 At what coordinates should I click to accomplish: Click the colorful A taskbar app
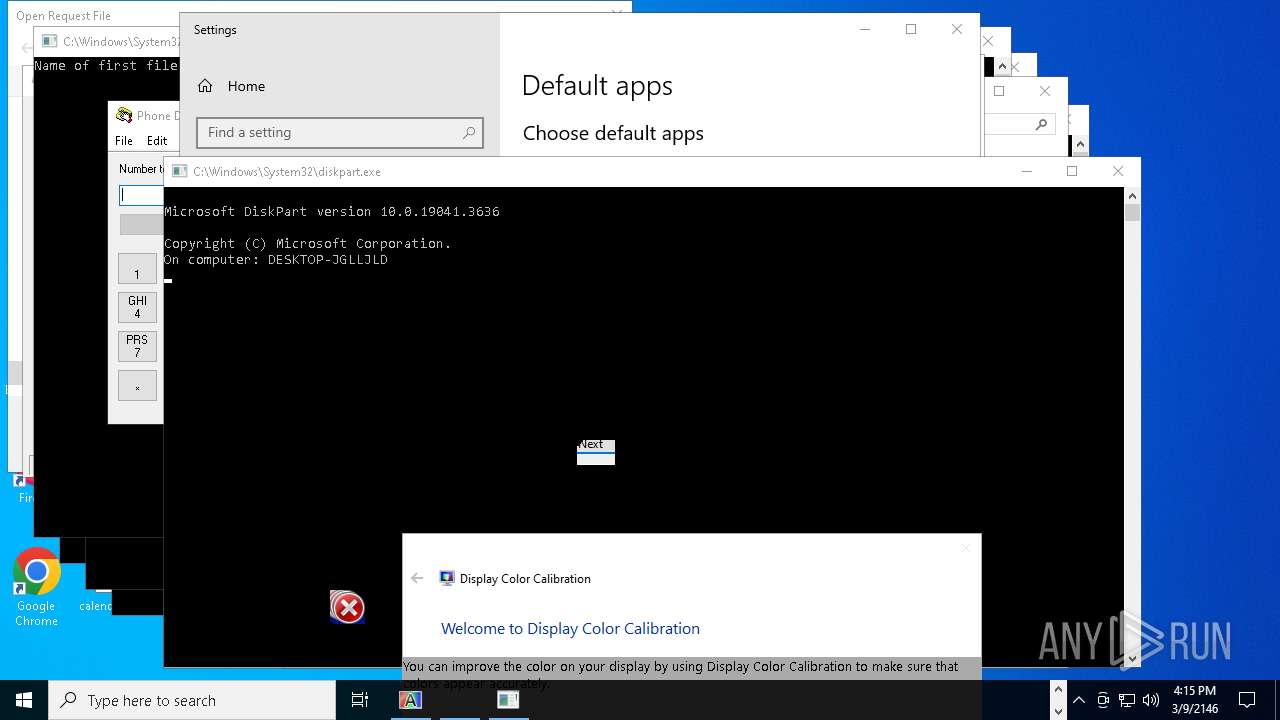tap(410, 700)
